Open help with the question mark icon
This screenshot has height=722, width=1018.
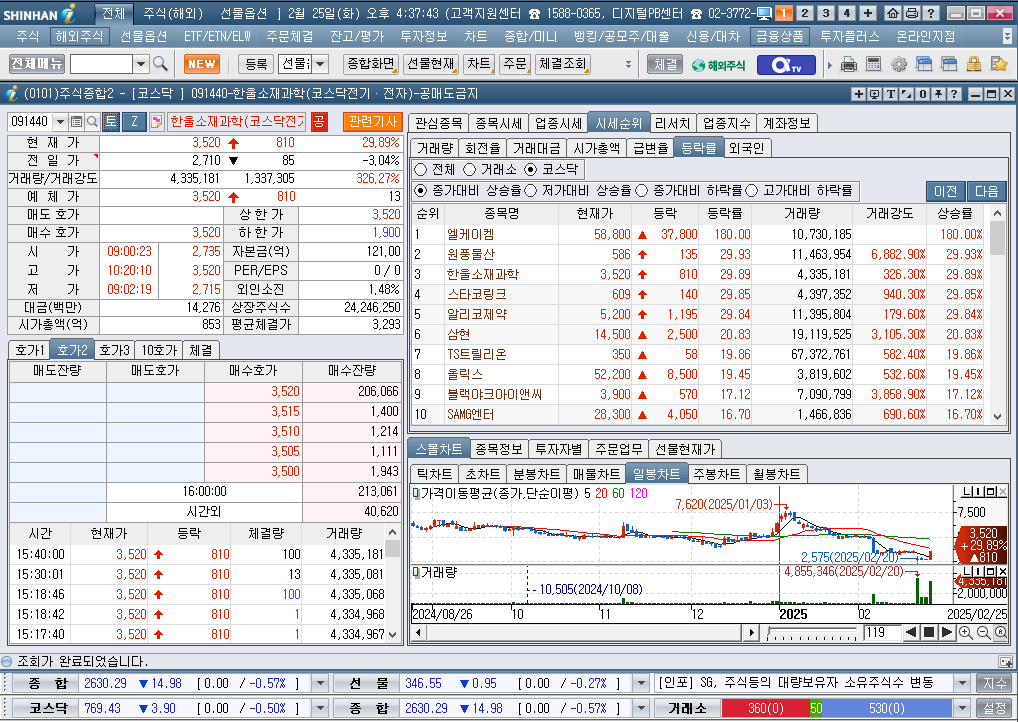click(x=930, y=13)
